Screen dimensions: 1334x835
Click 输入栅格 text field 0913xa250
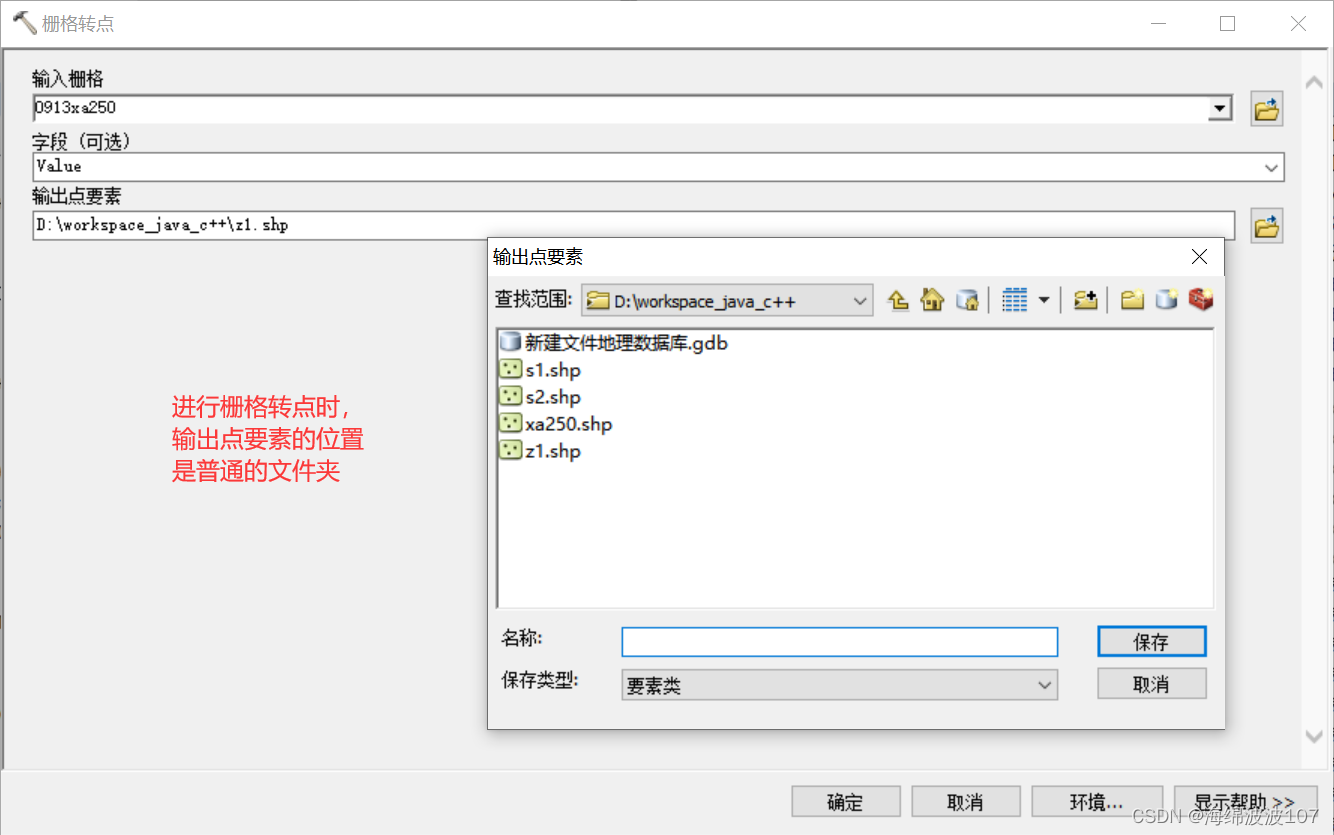(620, 108)
